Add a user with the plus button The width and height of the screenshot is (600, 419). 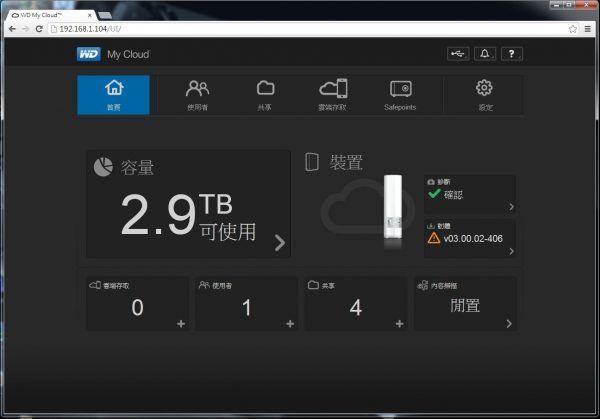pyautogui.click(x=290, y=324)
